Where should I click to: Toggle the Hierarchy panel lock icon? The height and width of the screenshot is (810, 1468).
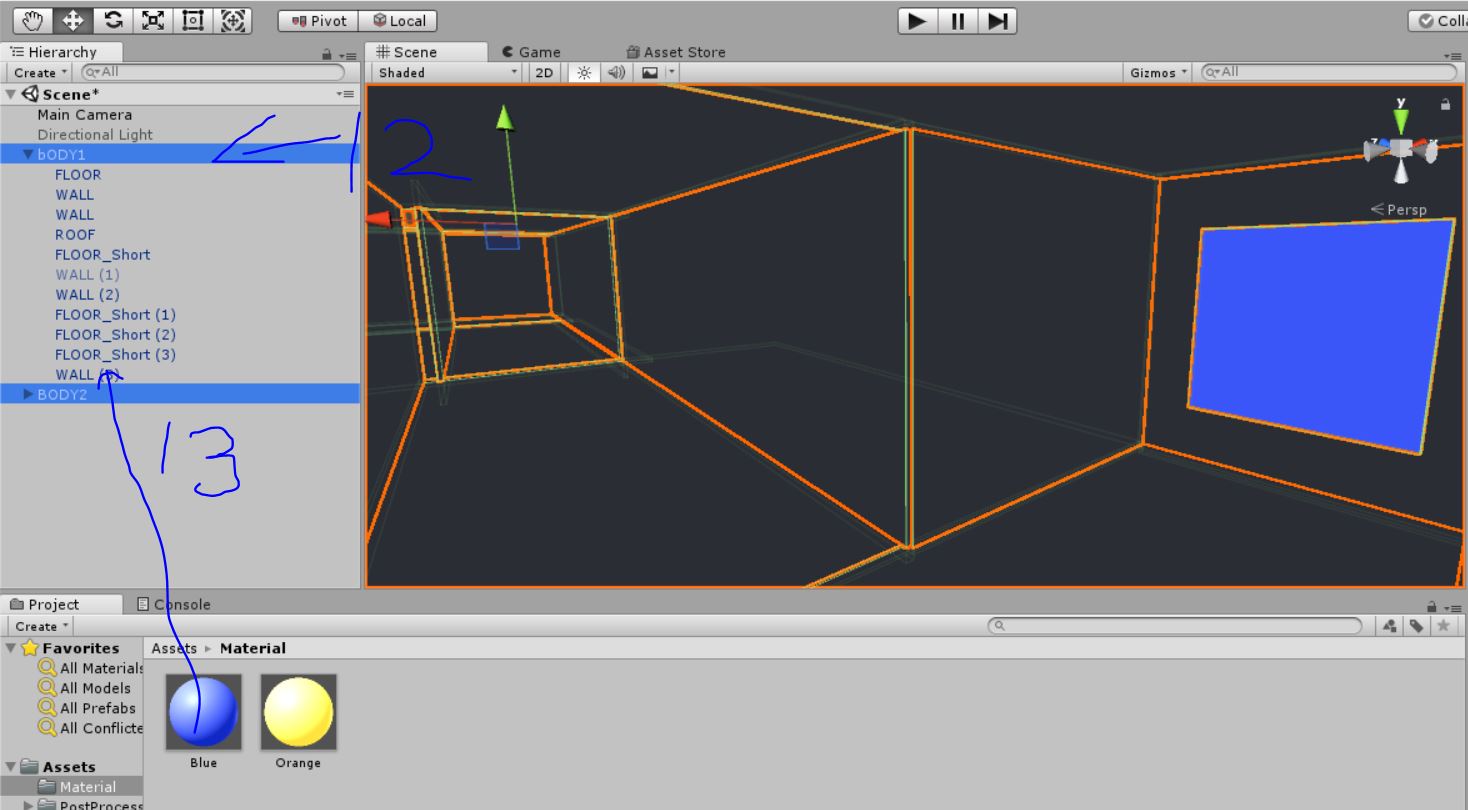coord(326,55)
